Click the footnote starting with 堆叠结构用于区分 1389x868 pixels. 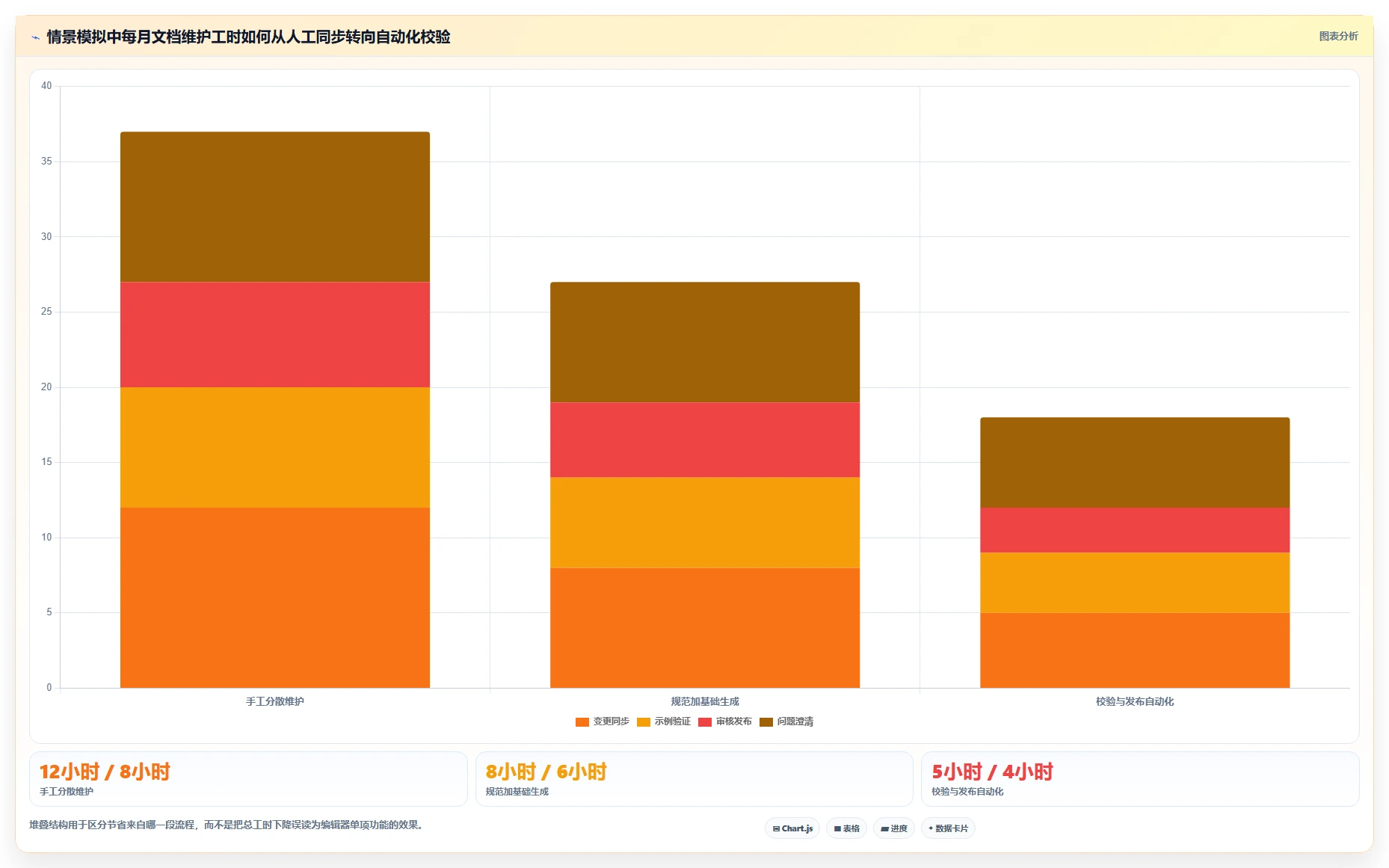[227, 825]
